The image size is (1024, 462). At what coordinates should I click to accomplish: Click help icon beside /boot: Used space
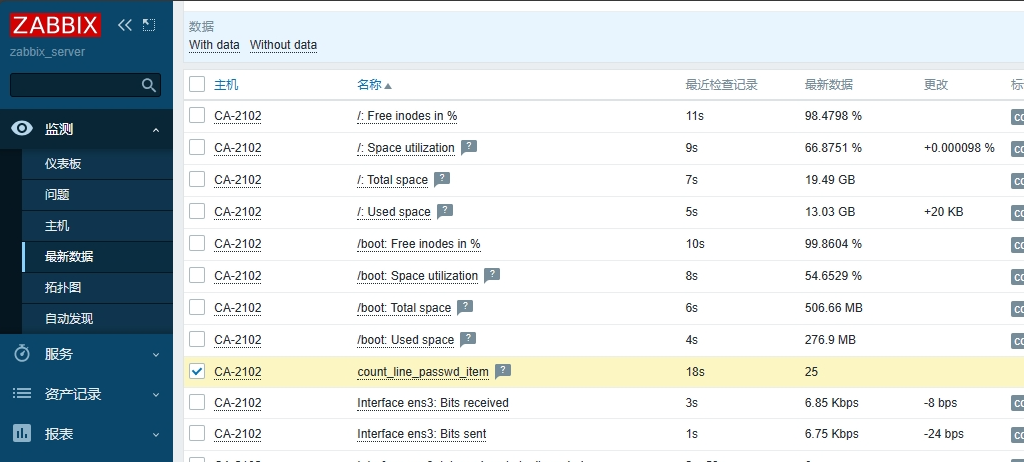pyautogui.click(x=468, y=339)
